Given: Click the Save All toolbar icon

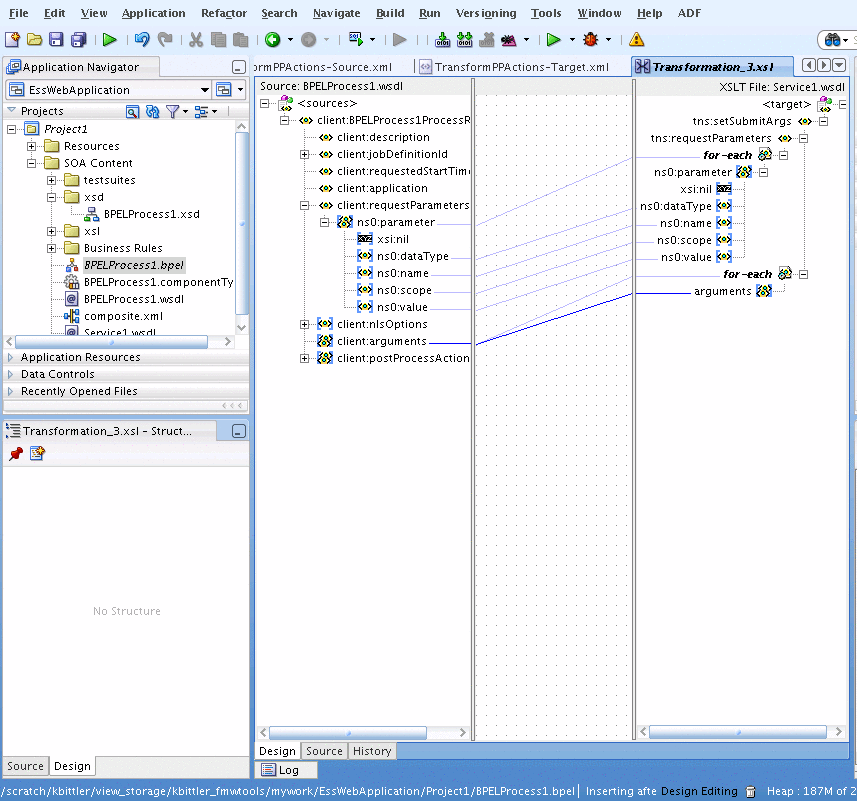Looking at the screenshot, I should [x=78, y=40].
